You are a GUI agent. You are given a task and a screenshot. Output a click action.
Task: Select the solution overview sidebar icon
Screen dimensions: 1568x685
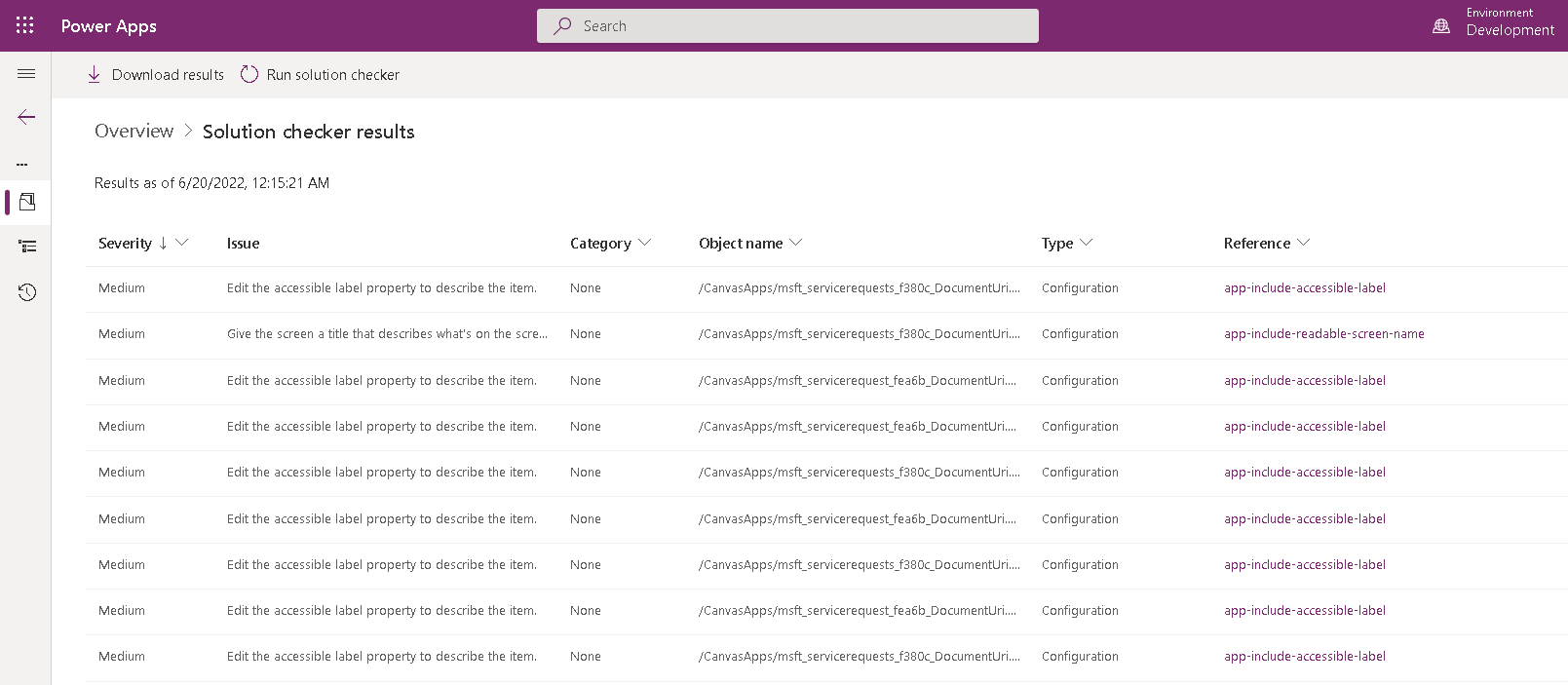[27, 202]
